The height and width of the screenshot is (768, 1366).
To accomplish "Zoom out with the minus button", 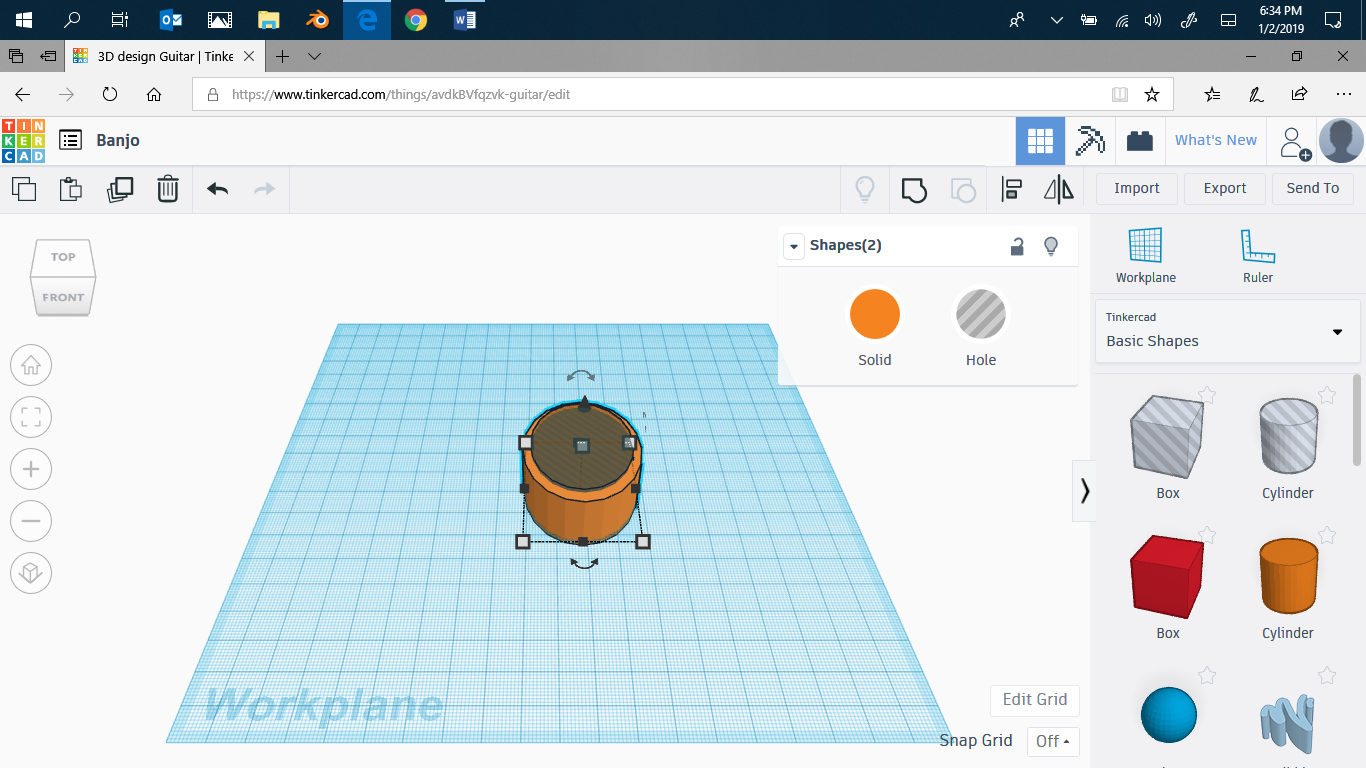I will 31,521.
